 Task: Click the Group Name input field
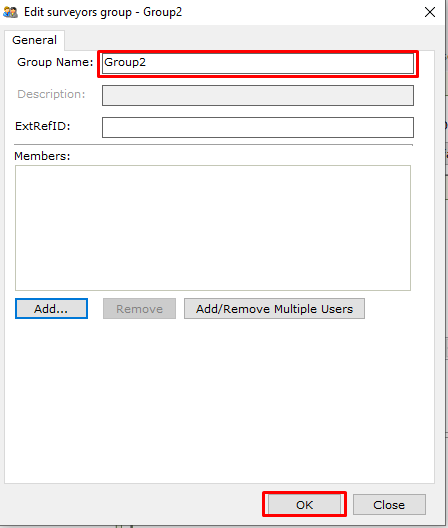[258, 64]
